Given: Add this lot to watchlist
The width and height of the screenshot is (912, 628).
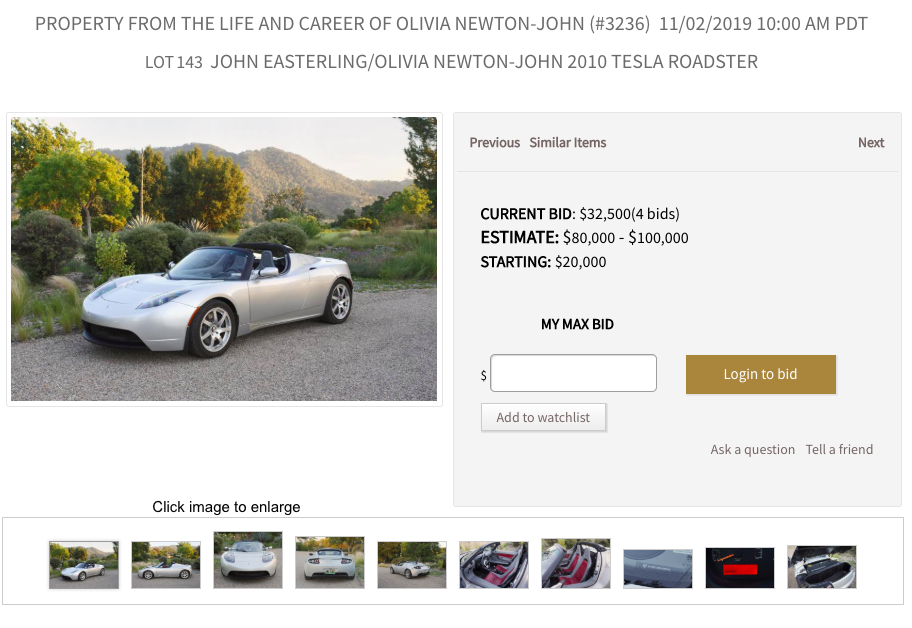Looking at the screenshot, I should click(543, 418).
